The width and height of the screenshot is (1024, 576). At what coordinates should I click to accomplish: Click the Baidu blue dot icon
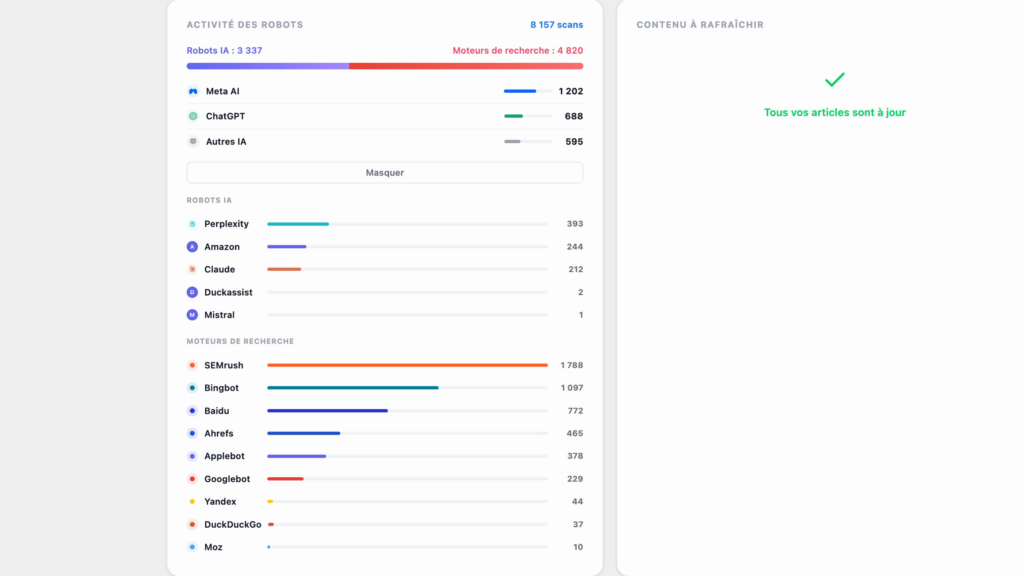(x=192, y=411)
